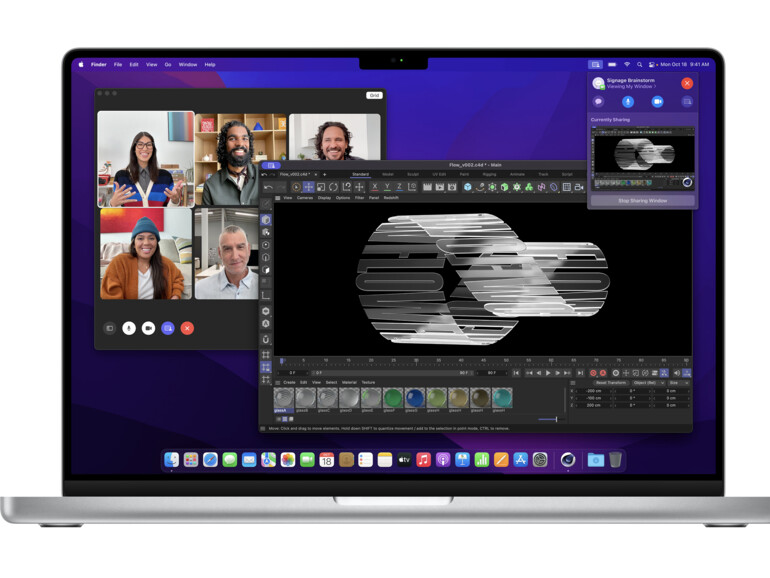The image size is (770, 578).
Task: Click Stop Sharing Window button
Action: click(642, 200)
